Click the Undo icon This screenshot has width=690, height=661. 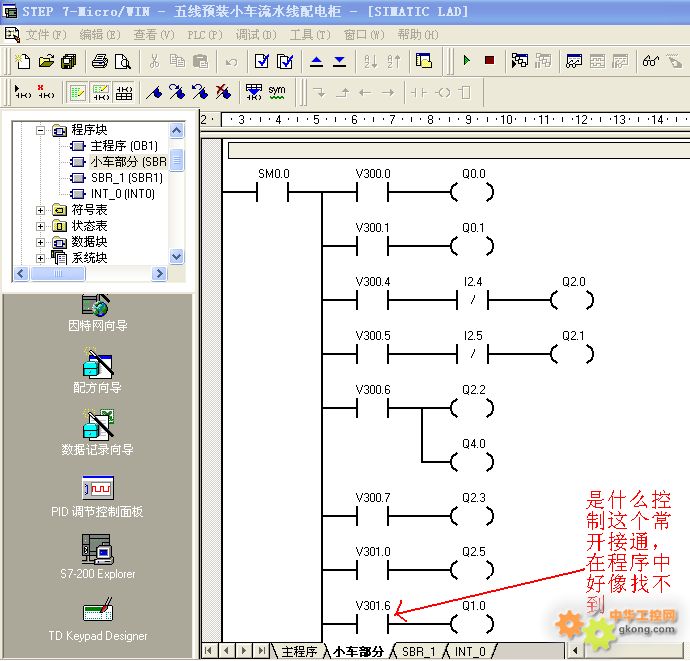point(231,62)
